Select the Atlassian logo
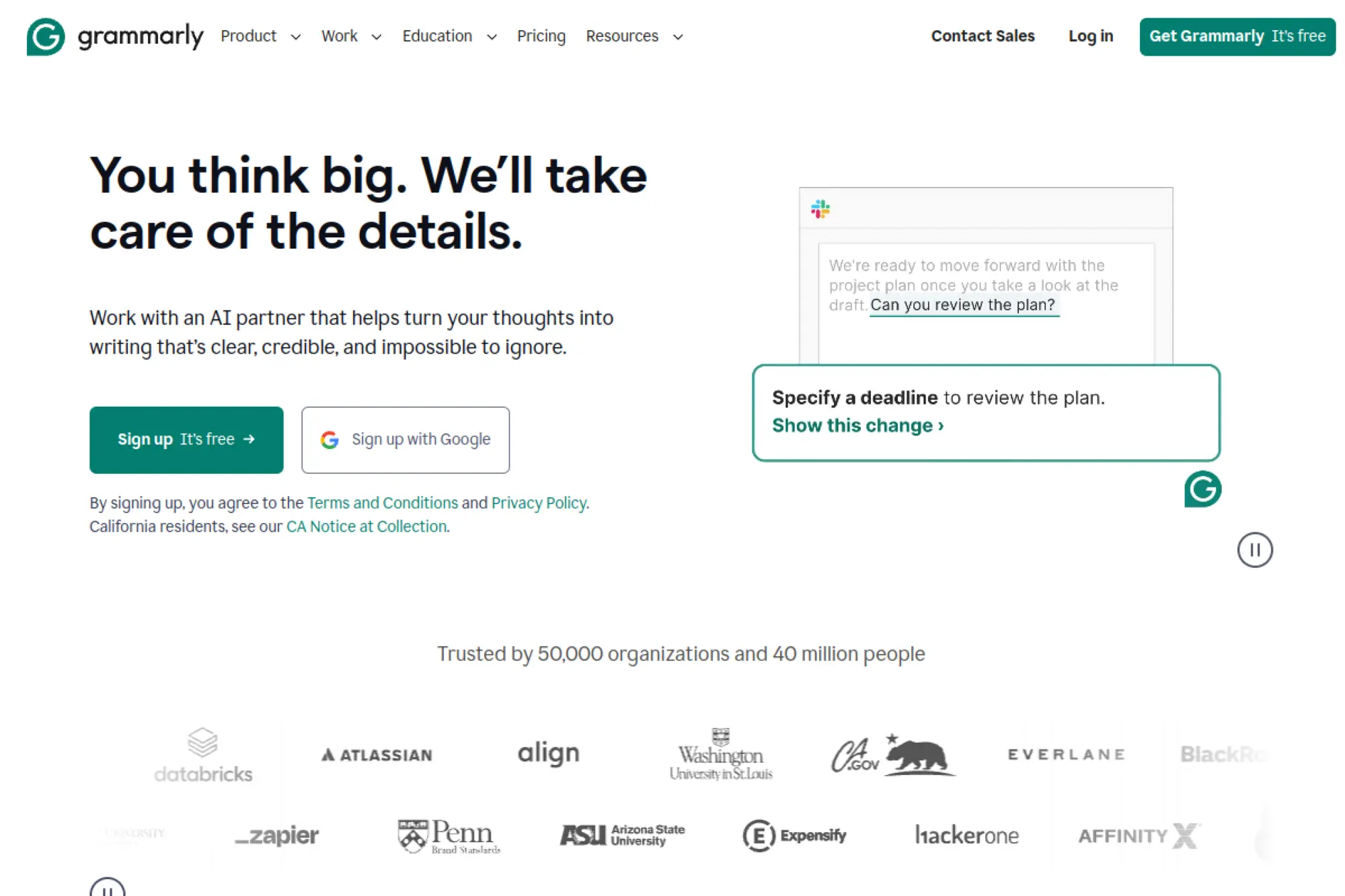This screenshot has height=896, width=1345. pos(377,754)
